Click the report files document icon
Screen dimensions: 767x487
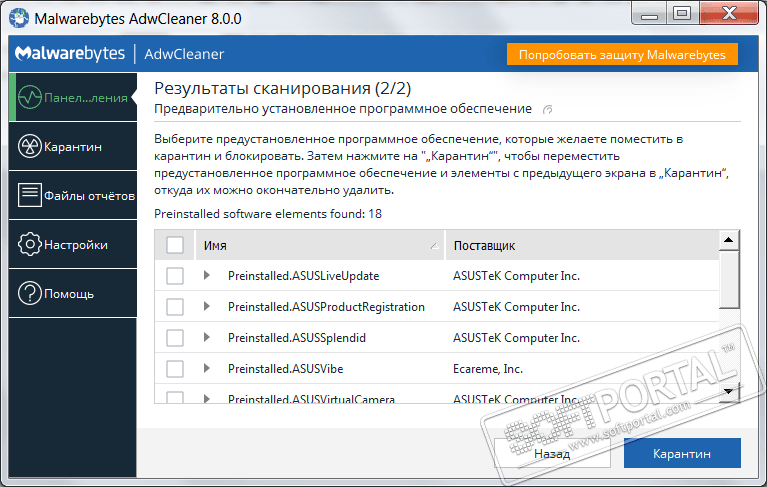[x=30, y=195]
